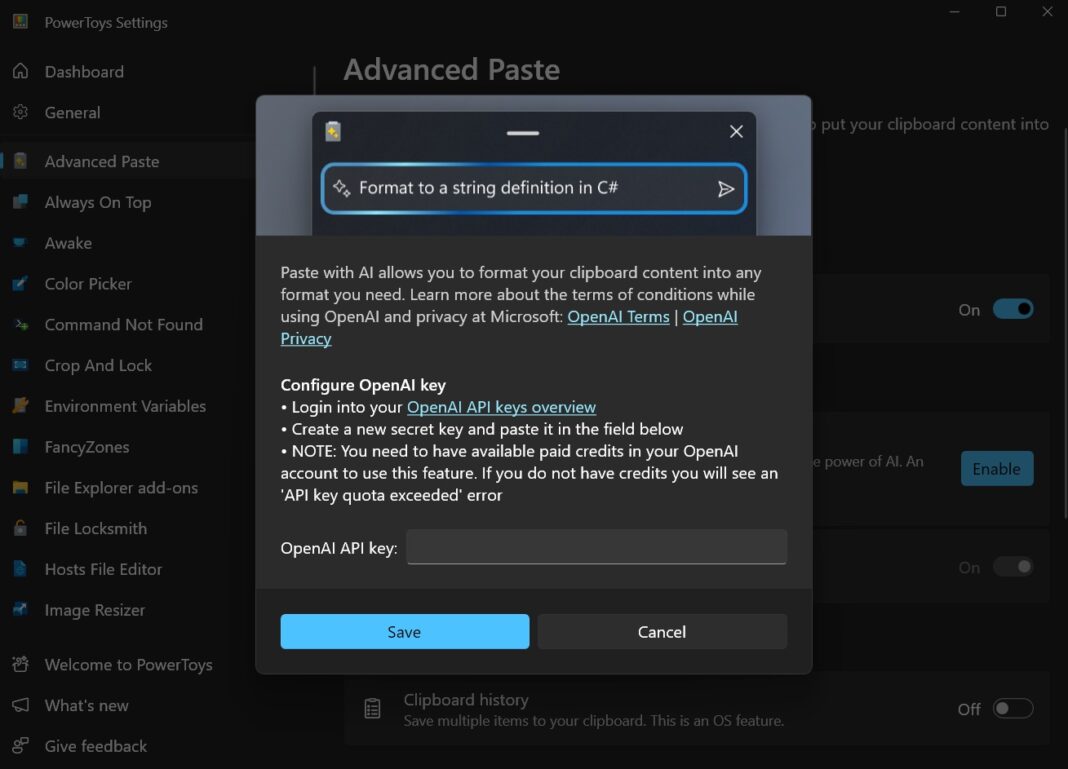The width and height of the screenshot is (1068, 769).
Task: Enable the Clipboard history toggle
Action: point(1011,708)
